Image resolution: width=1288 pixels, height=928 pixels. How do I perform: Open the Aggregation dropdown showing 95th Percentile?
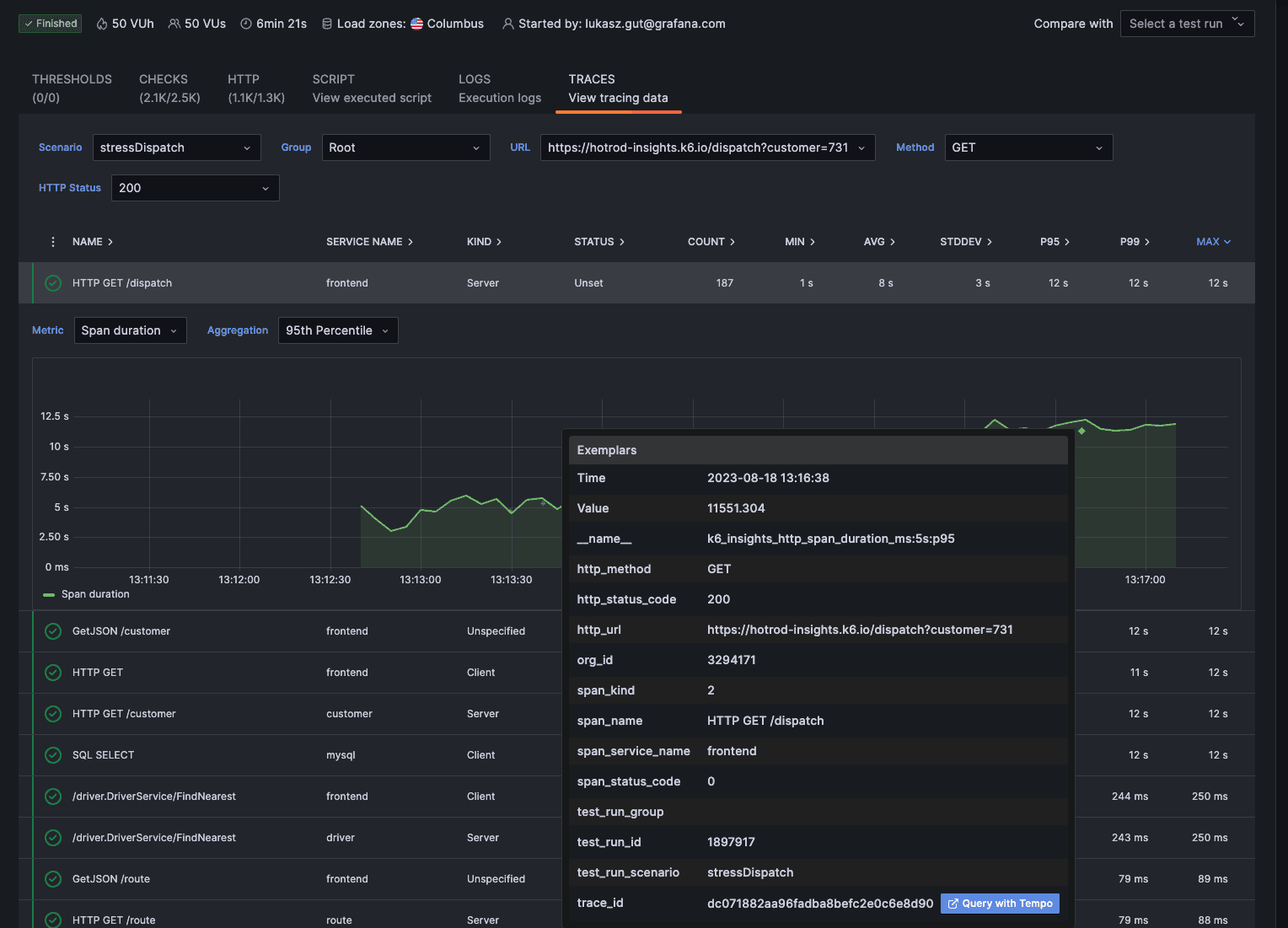click(337, 330)
